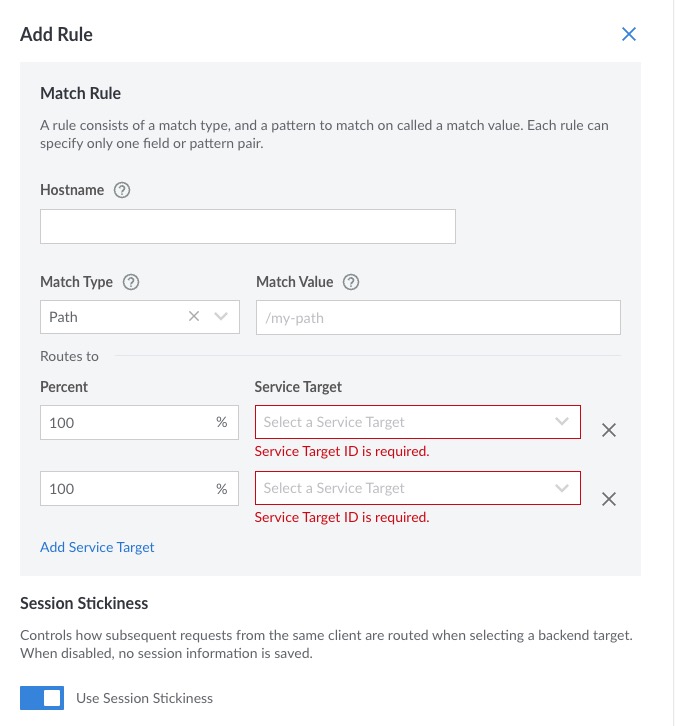Viewport: 675px width, 726px height.
Task: Open first Select a Service Target dropdown
Action: click(418, 422)
